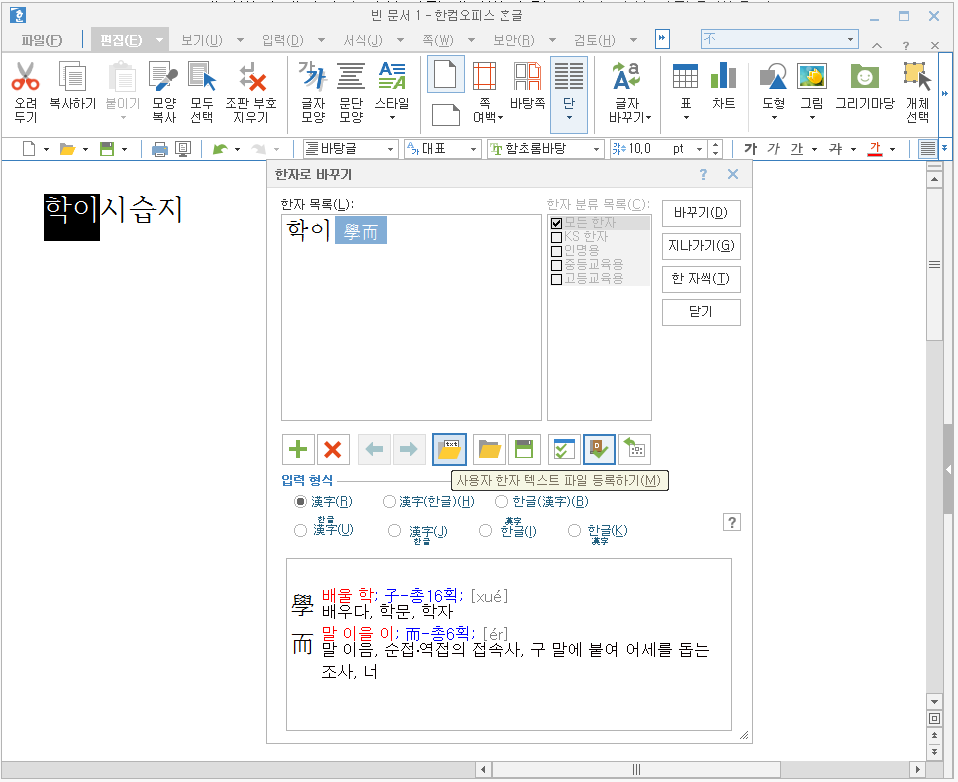The image size is (958, 782).
Task: Select the 한글(漢字) input format radio
Action: tap(500, 501)
